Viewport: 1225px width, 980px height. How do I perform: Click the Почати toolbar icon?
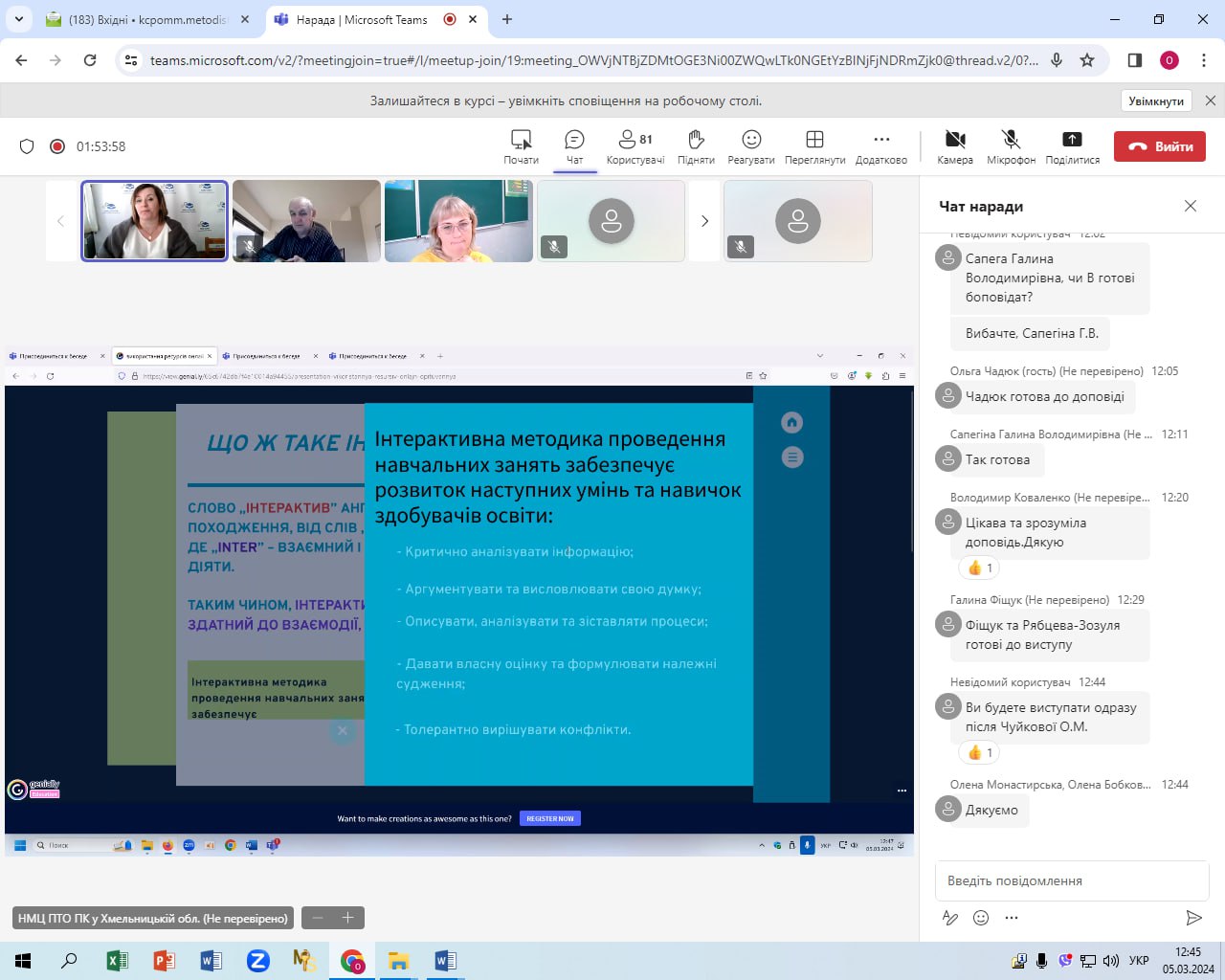(521, 140)
